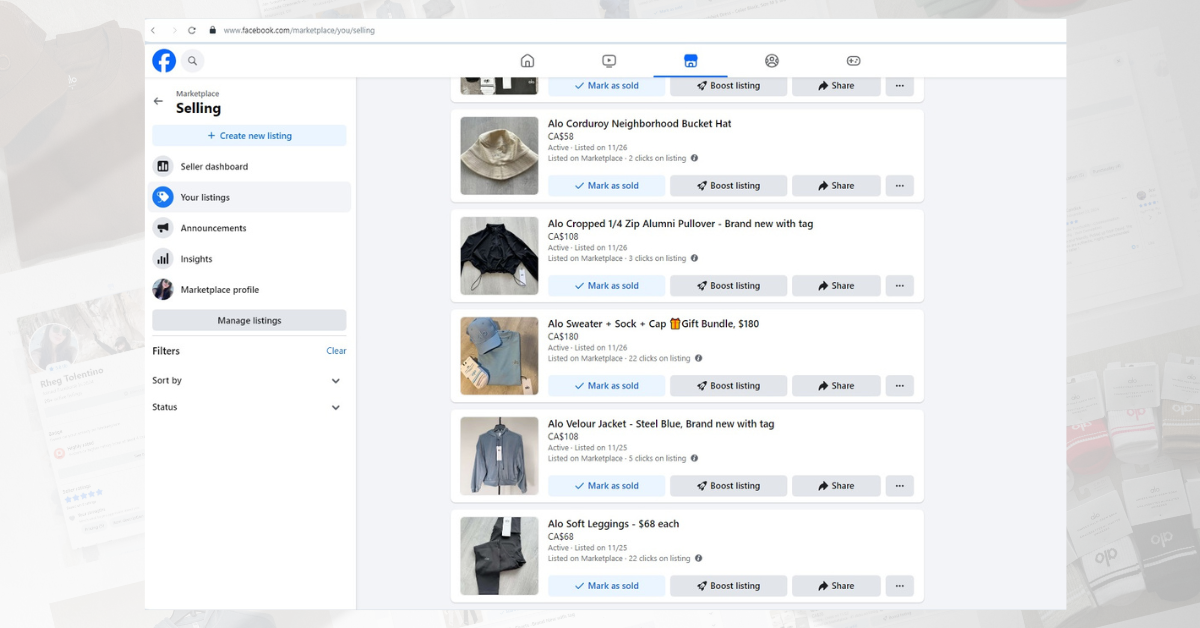The image size is (1200, 628).
Task: Go back using the arrow beside Selling
Action: tap(158, 101)
